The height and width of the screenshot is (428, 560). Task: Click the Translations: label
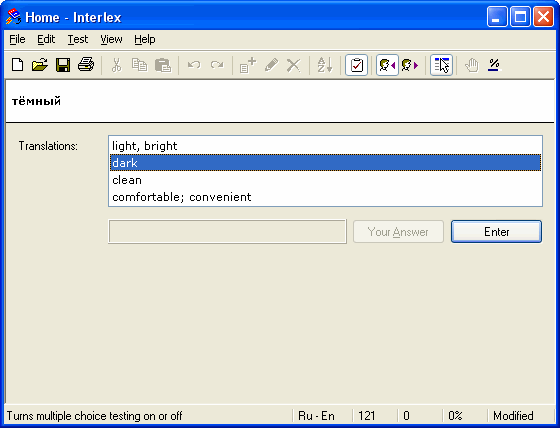[x=48, y=146]
